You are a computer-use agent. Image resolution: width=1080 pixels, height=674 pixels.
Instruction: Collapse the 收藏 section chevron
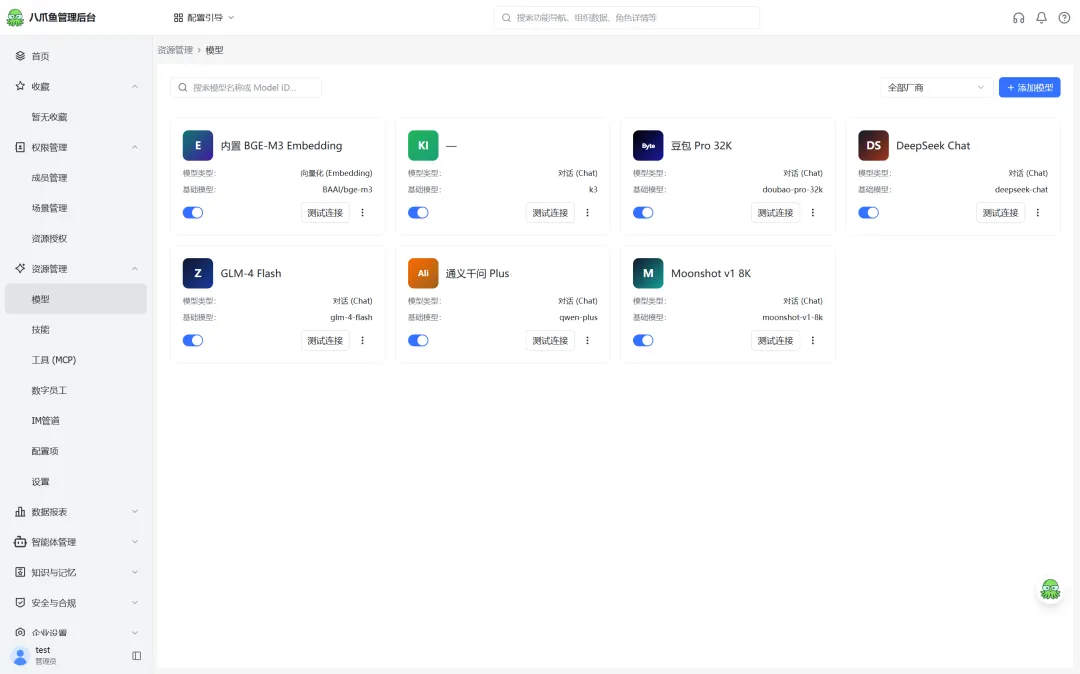[x=135, y=86]
